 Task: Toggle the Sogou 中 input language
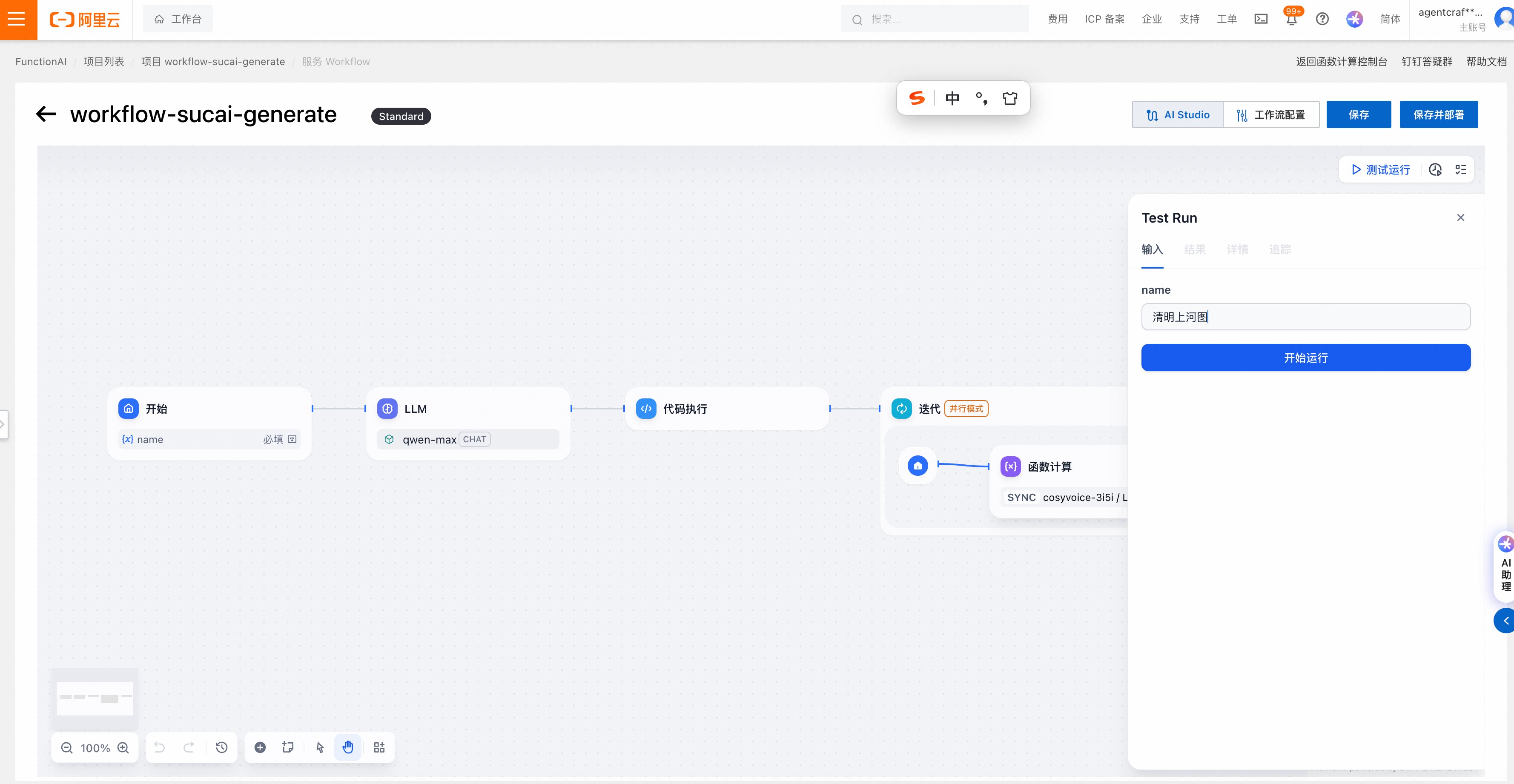952,98
